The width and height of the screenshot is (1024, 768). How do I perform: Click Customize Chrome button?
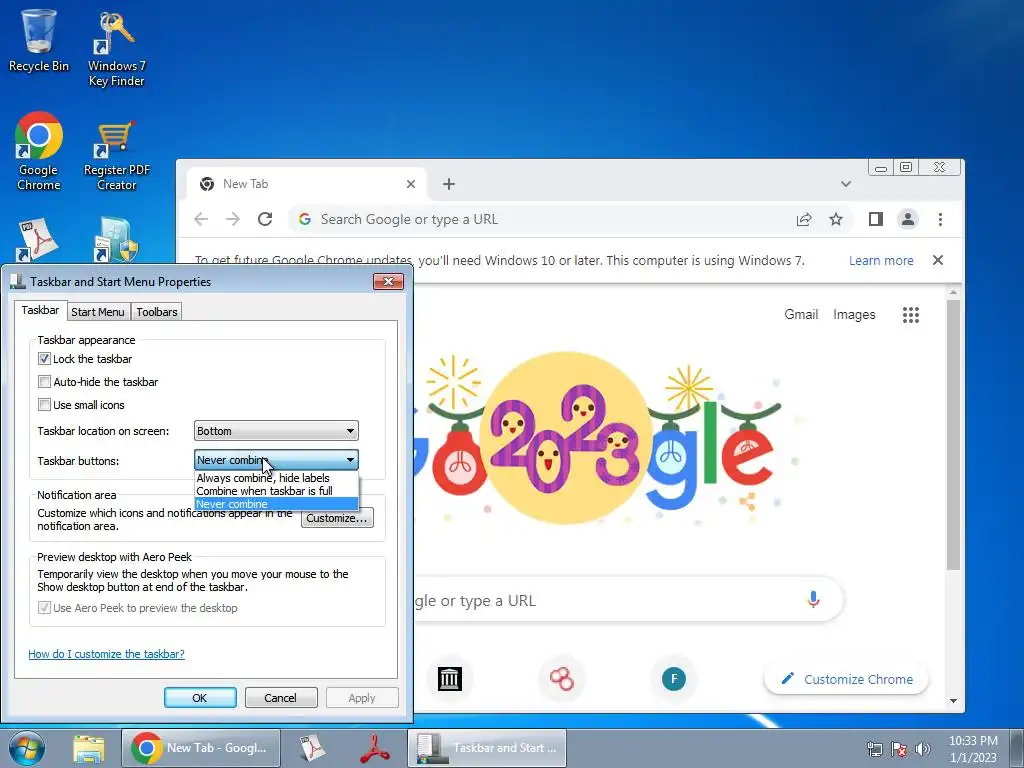coord(846,679)
